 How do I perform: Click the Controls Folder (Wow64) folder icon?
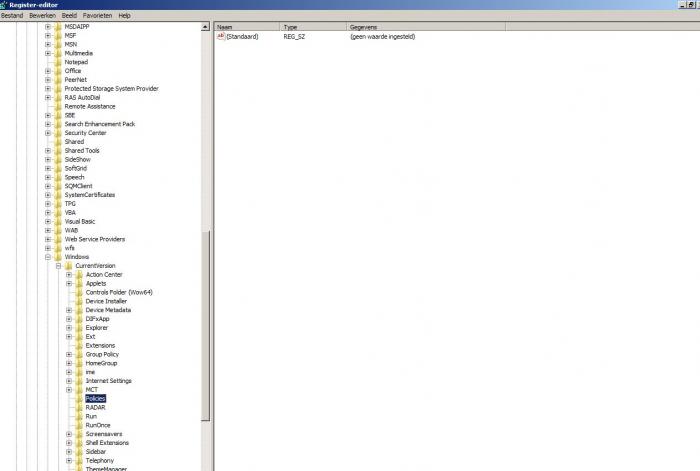[x=79, y=292]
